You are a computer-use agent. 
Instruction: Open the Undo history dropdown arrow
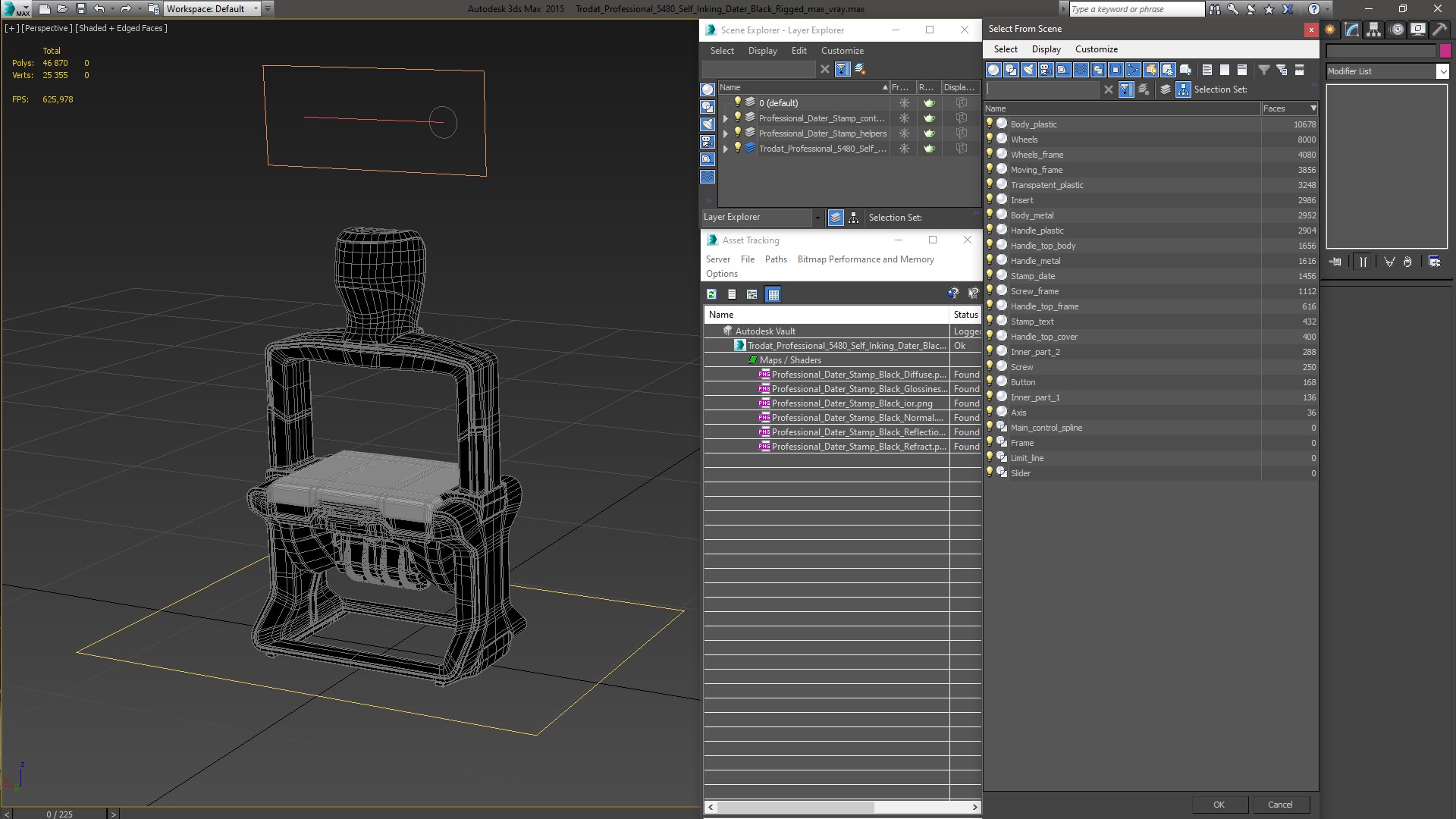click(112, 9)
